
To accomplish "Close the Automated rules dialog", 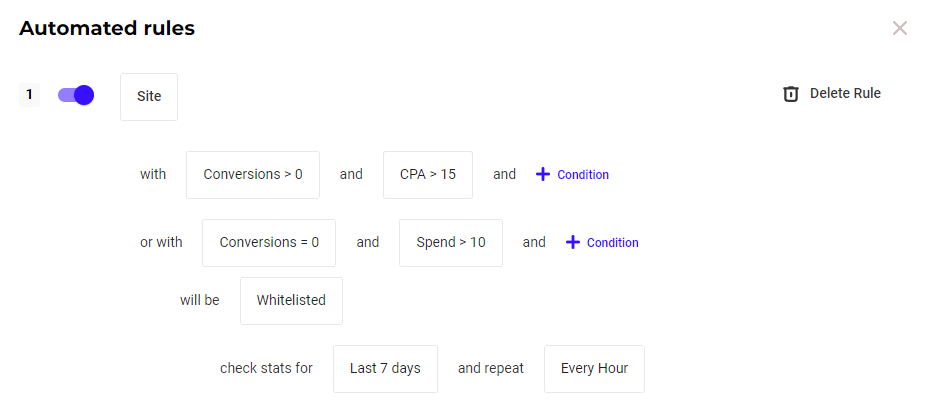I will pyautogui.click(x=899, y=28).
